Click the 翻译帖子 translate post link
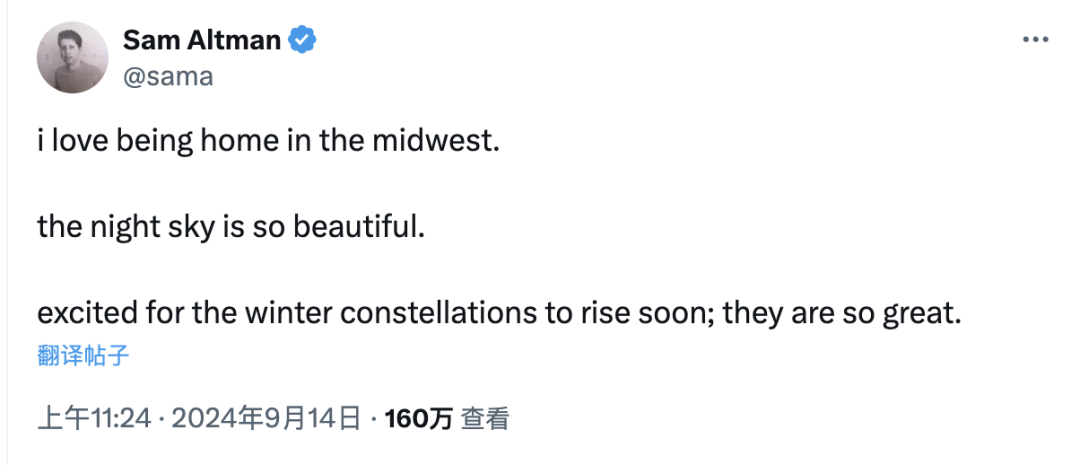This screenshot has height=465, width=1080. 84,355
